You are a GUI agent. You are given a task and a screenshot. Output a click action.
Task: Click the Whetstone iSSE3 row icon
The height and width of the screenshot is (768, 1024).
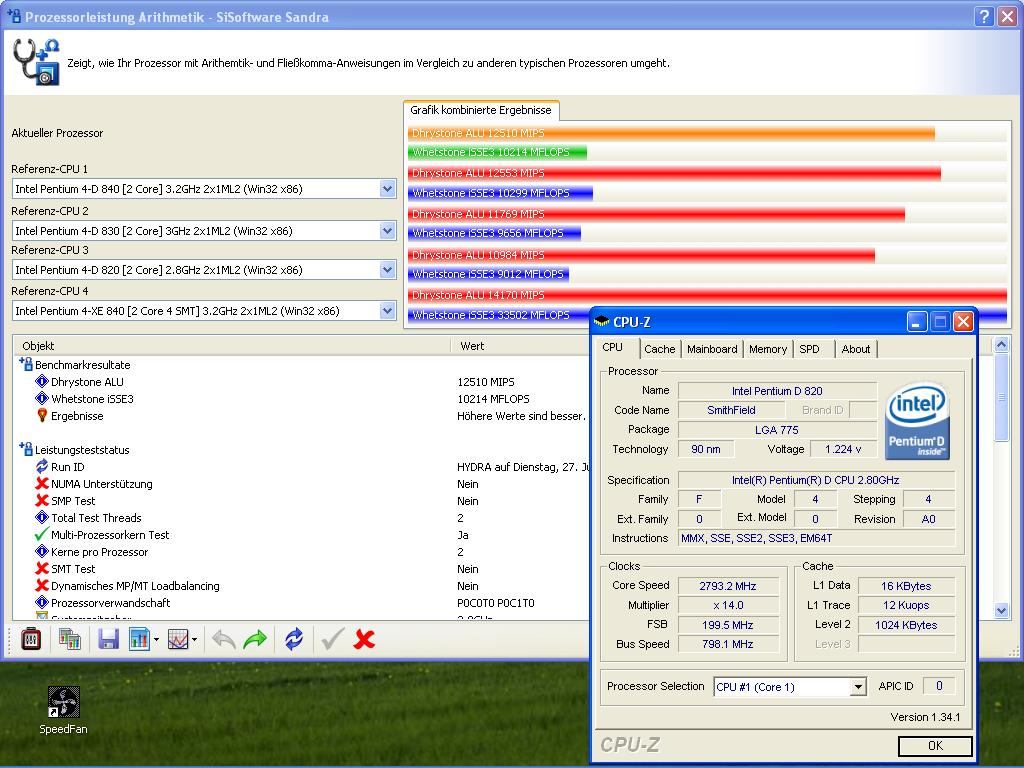pos(42,398)
